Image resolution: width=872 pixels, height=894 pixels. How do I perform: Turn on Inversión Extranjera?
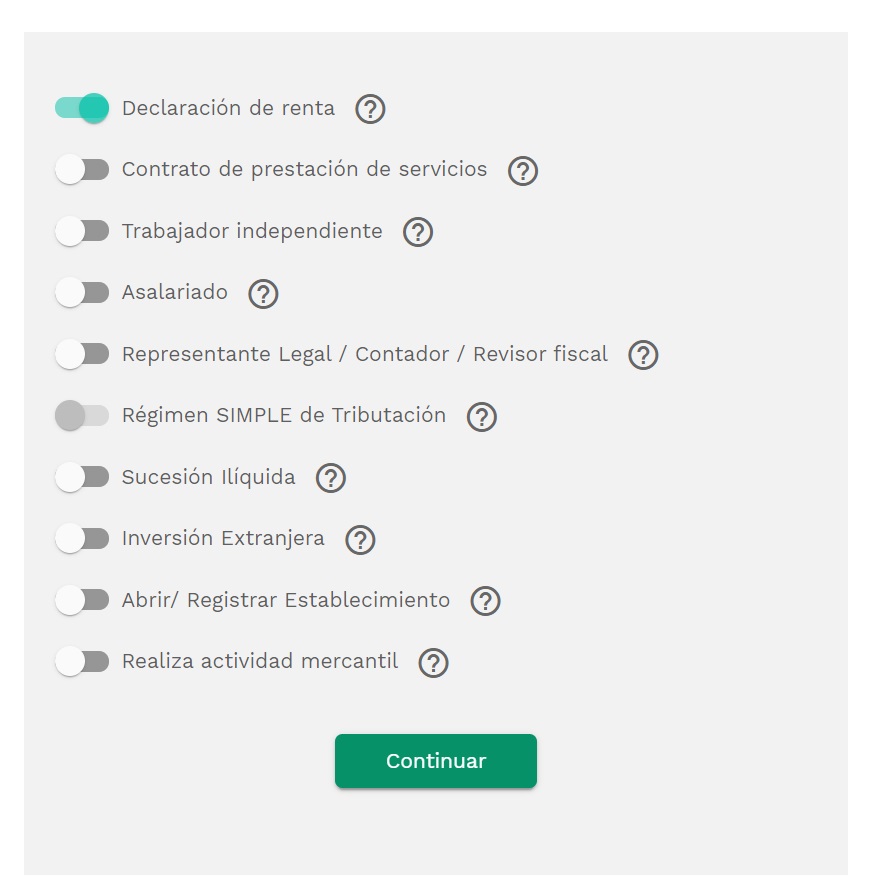click(83, 538)
